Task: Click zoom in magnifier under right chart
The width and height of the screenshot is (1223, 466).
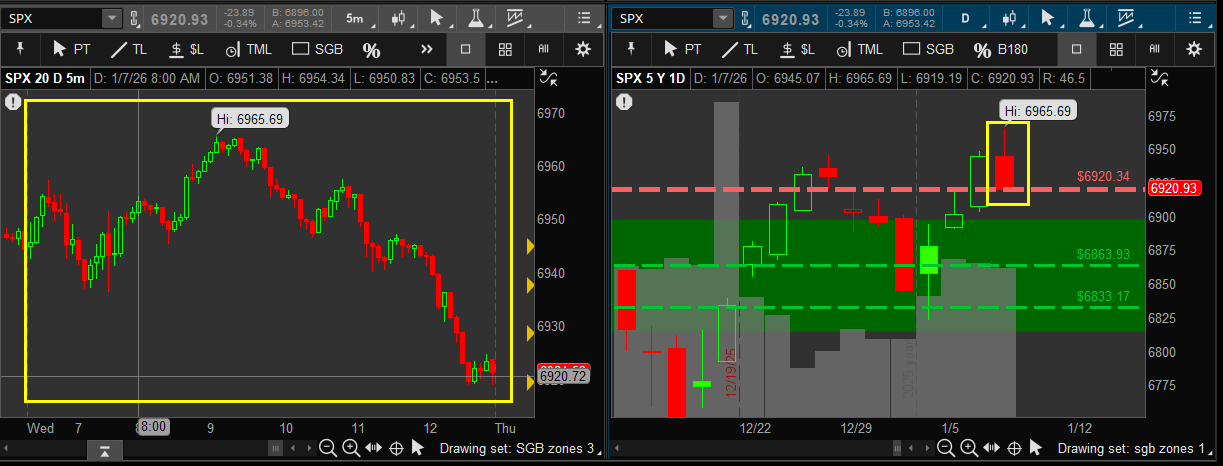Action: [x=961, y=449]
